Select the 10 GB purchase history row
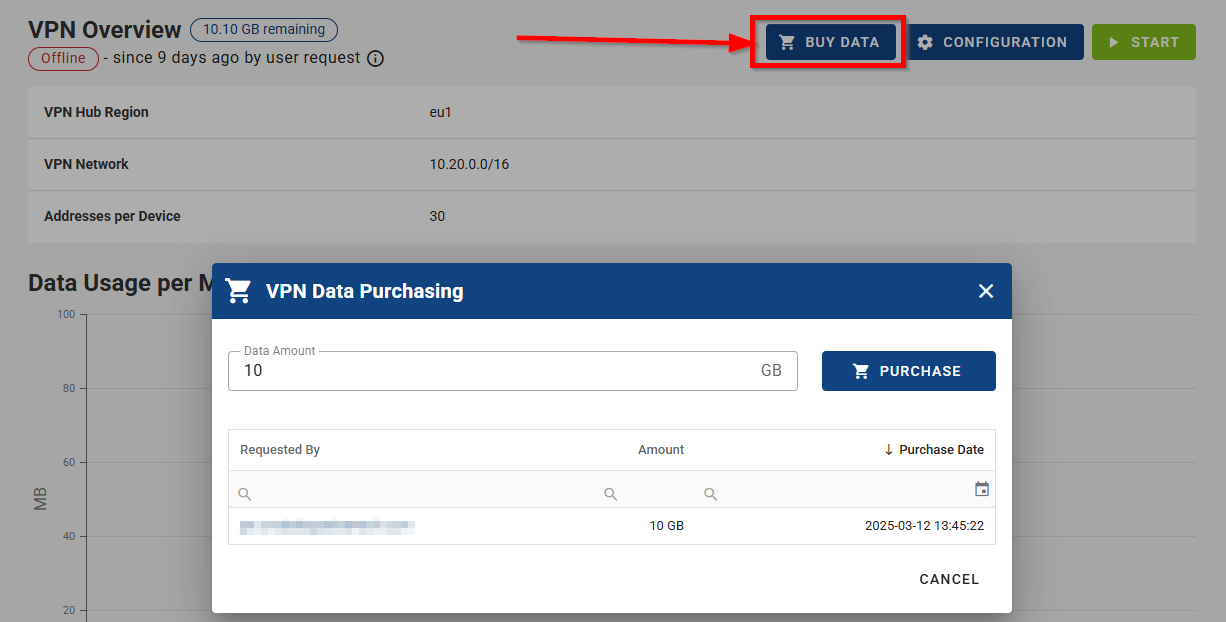 click(611, 526)
